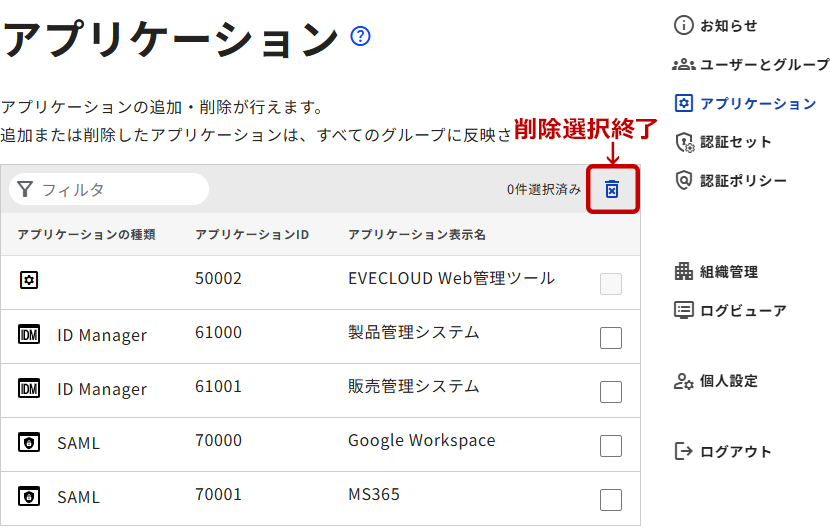Click the SAML icon for Google Workspace
Image resolution: width=830 pixels, height=528 pixels.
pyautogui.click(x=29, y=442)
